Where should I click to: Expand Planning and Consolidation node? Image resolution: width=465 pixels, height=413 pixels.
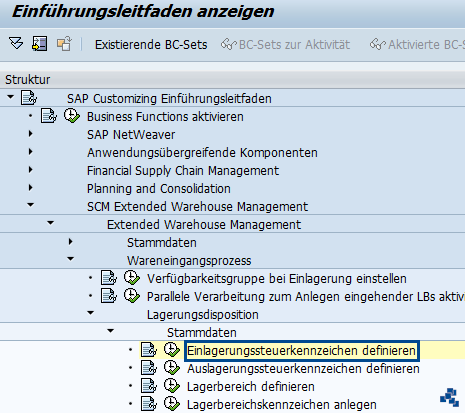click(x=31, y=188)
